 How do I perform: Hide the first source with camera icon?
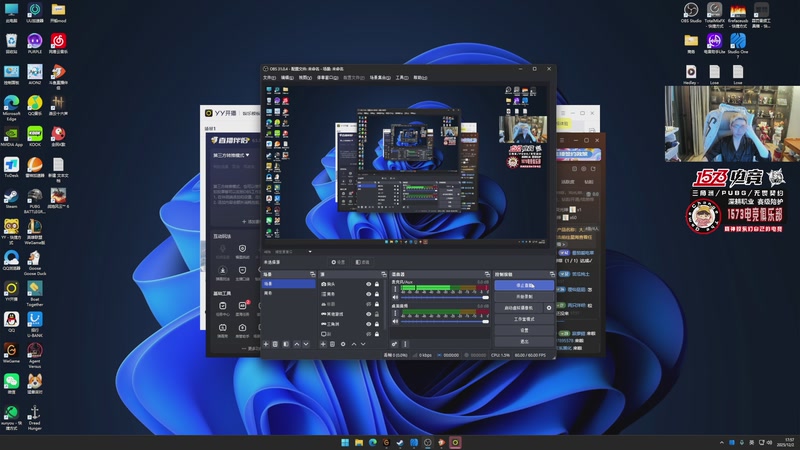[368, 284]
